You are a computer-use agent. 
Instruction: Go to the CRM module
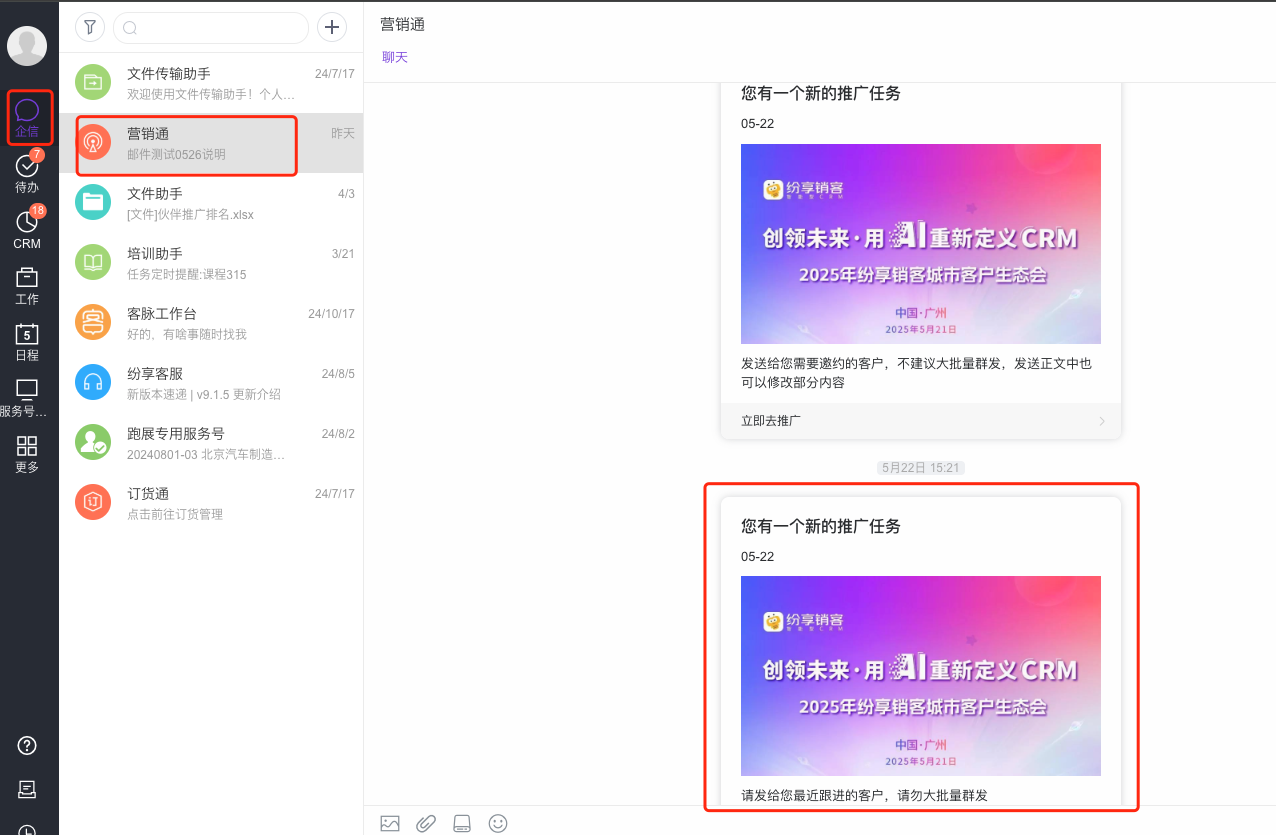click(x=27, y=229)
